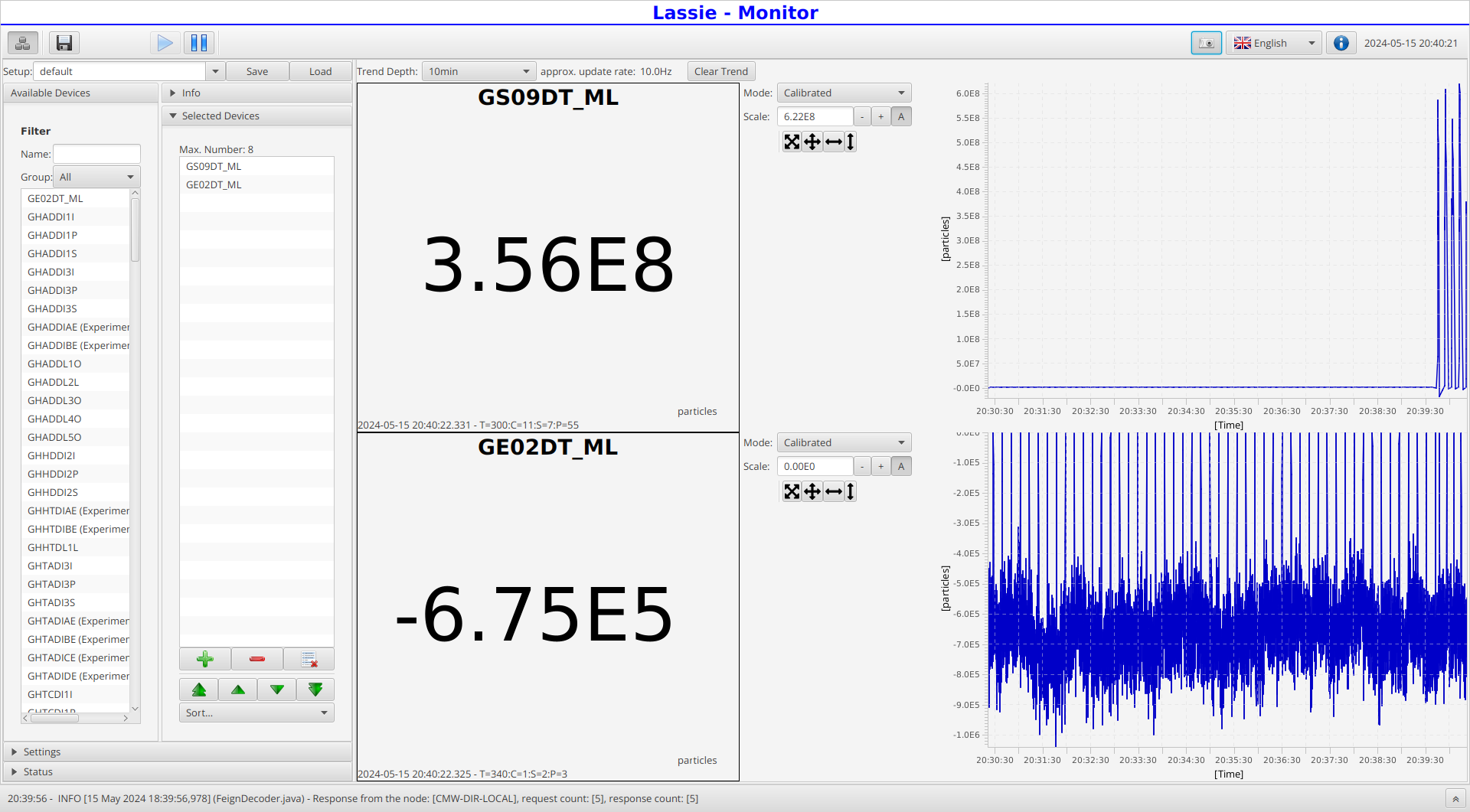Clear selected devices list icon
Screen dimensions: 1470x812
click(x=309, y=659)
